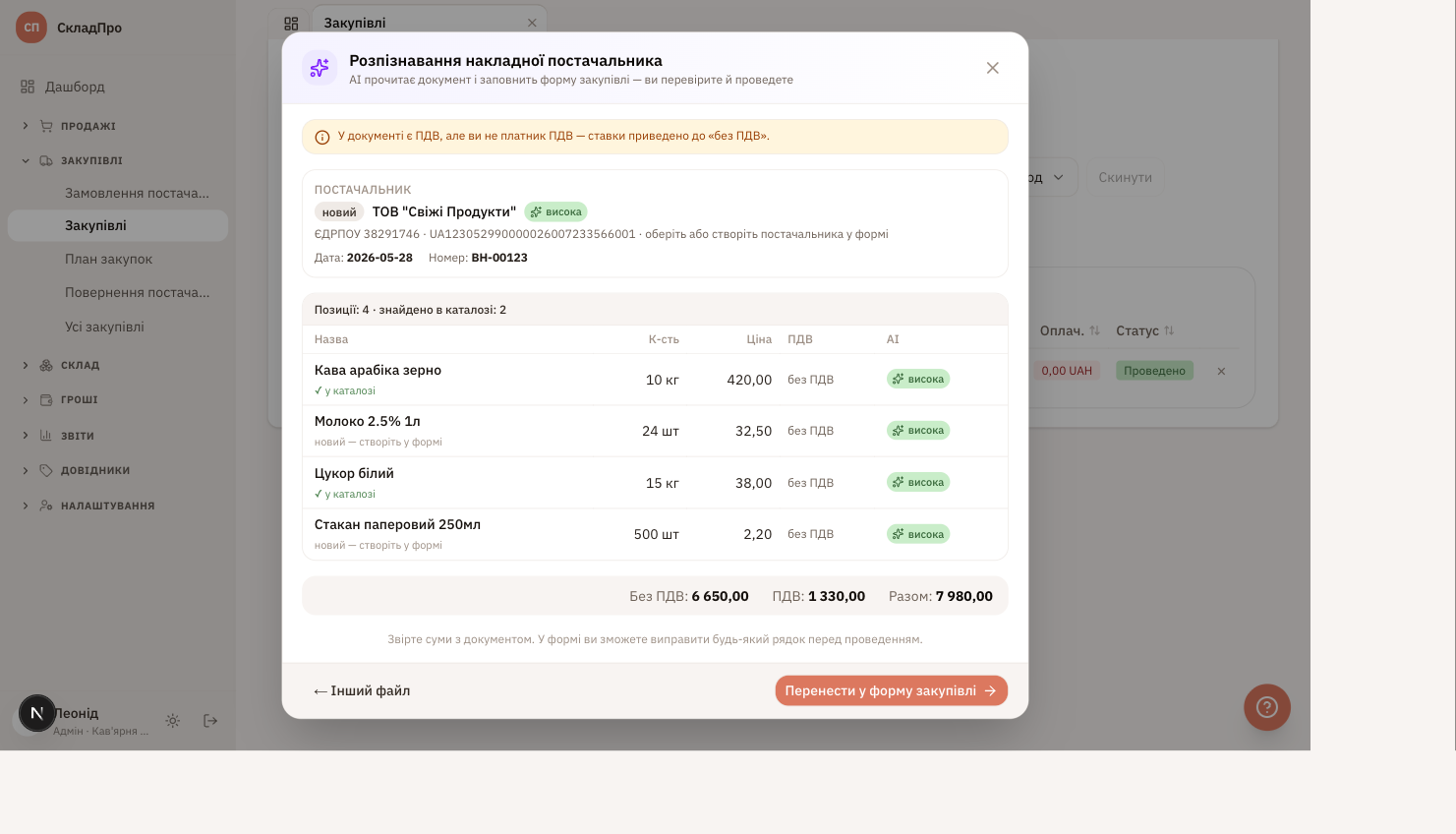
Task: Click the dashboard grid icon beside Дашборд
Action: coord(28,87)
